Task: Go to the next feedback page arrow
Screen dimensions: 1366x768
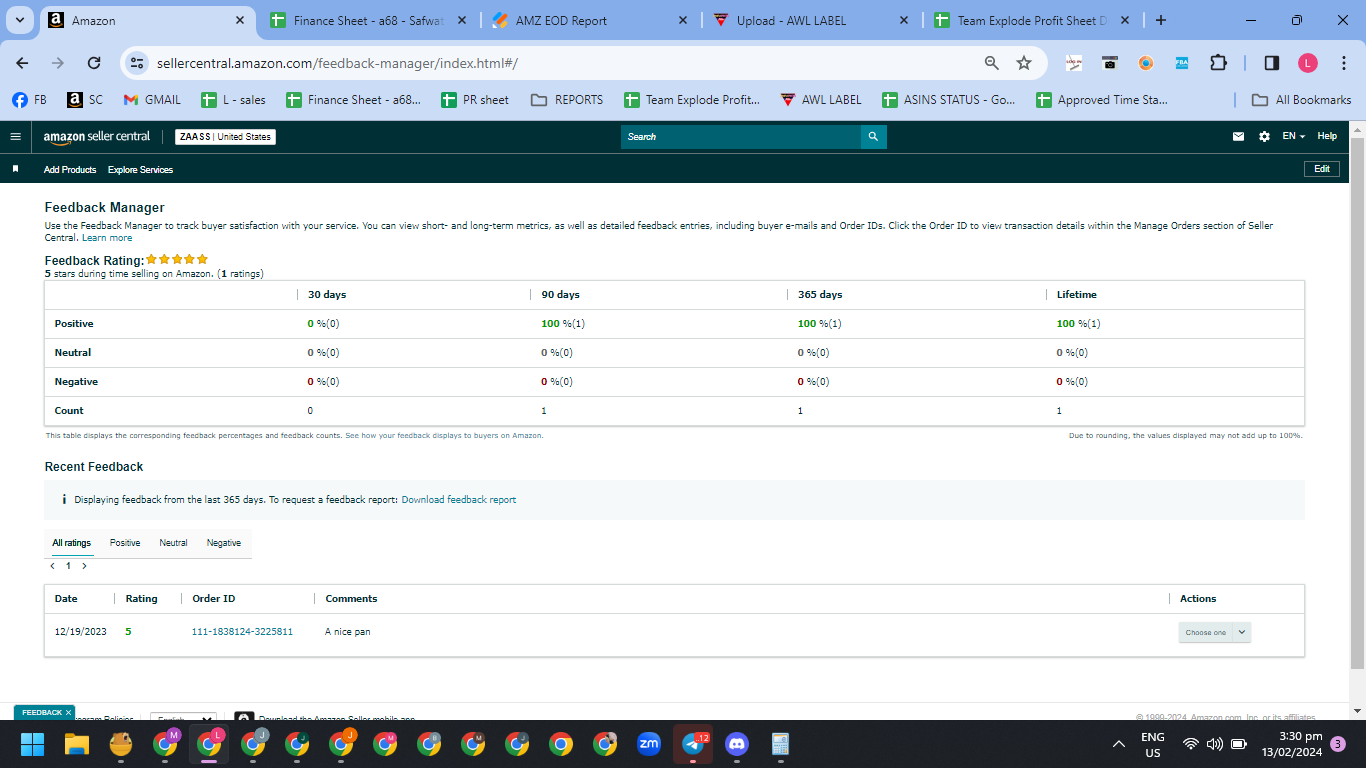Action: tap(84, 566)
